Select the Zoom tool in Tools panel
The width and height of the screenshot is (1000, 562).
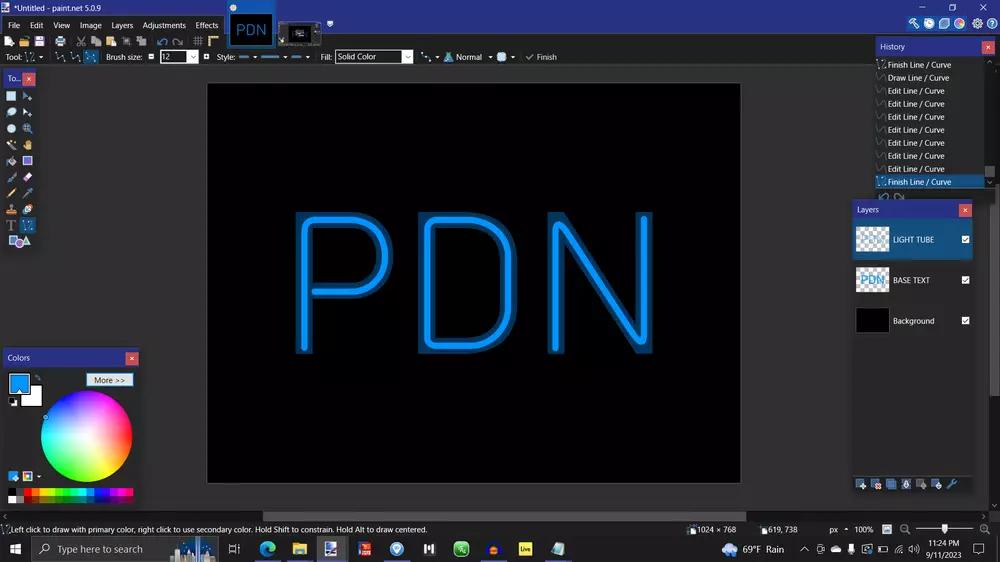click(27, 128)
